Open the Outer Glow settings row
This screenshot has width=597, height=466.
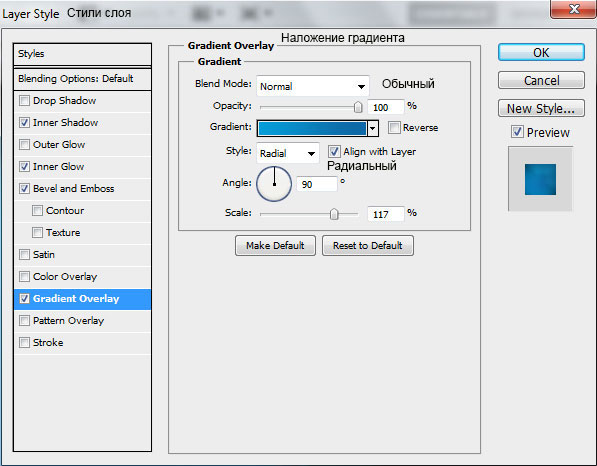tap(82, 145)
